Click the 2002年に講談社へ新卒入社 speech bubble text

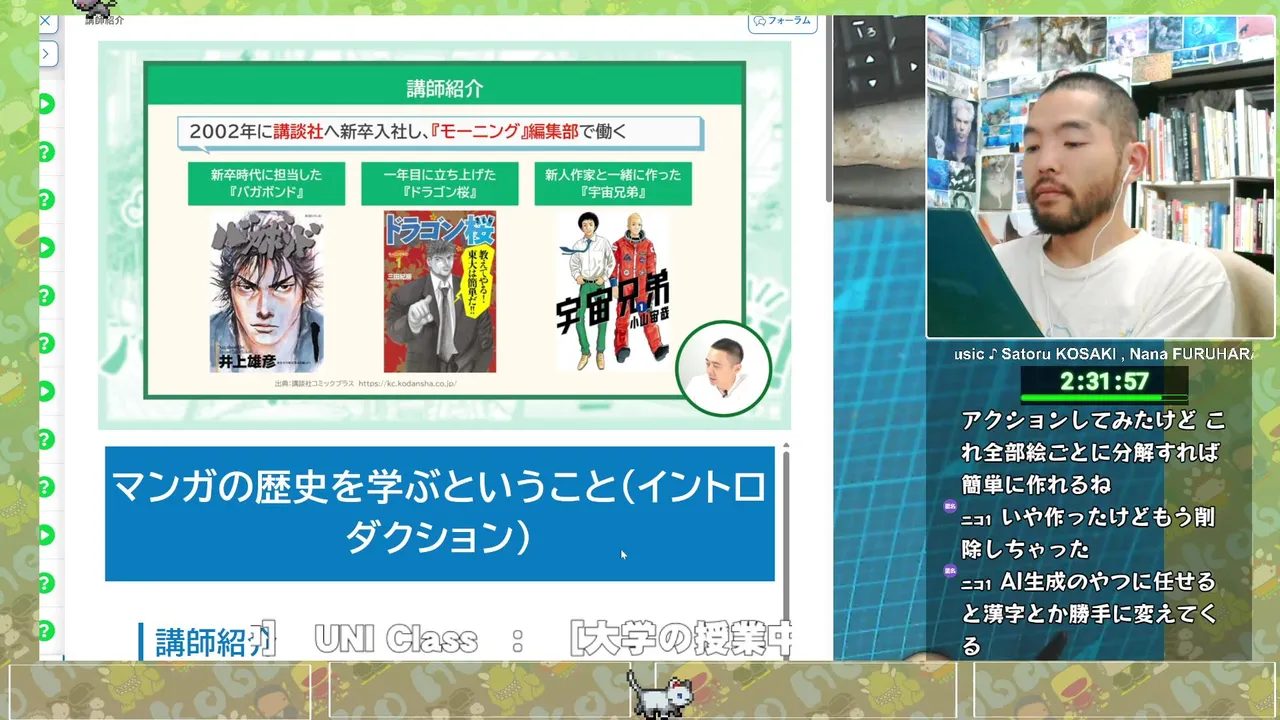439,131
